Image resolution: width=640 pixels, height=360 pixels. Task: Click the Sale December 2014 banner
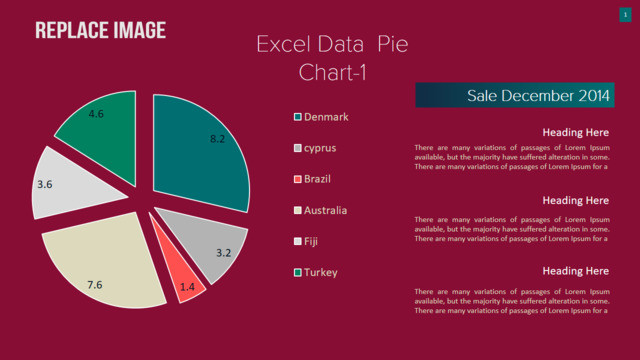tap(515, 95)
